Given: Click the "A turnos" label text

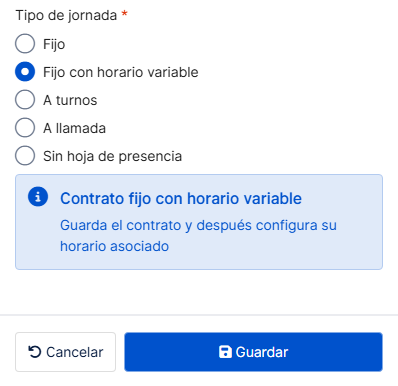Looking at the screenshot, I should [x=70, y=100].
